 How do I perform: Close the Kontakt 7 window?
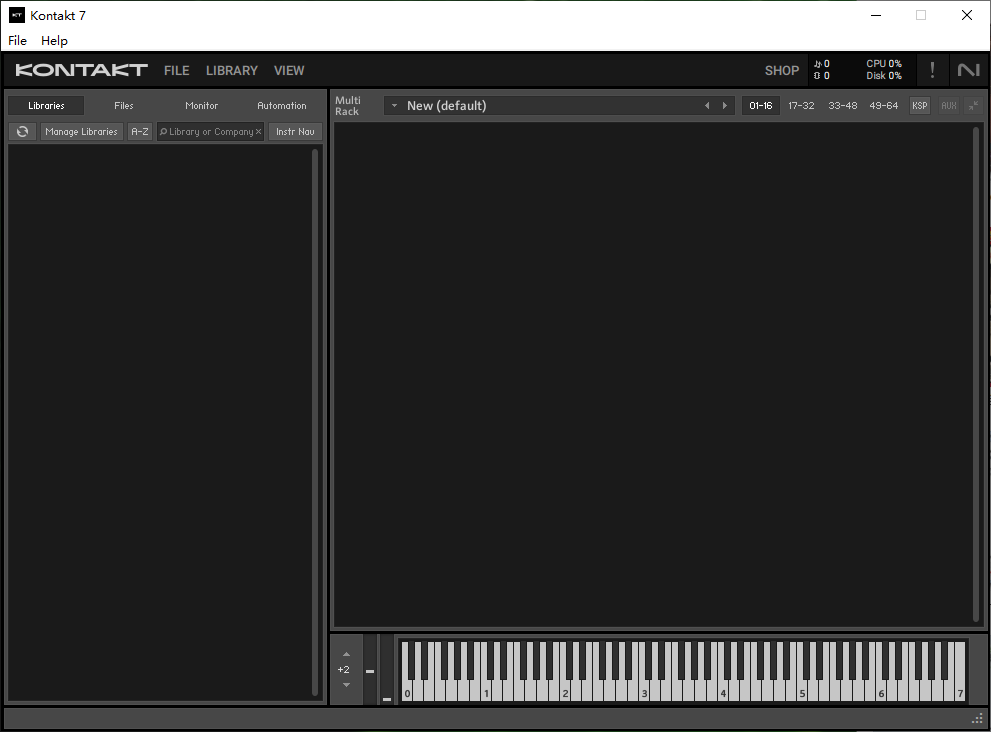[967, 15]
